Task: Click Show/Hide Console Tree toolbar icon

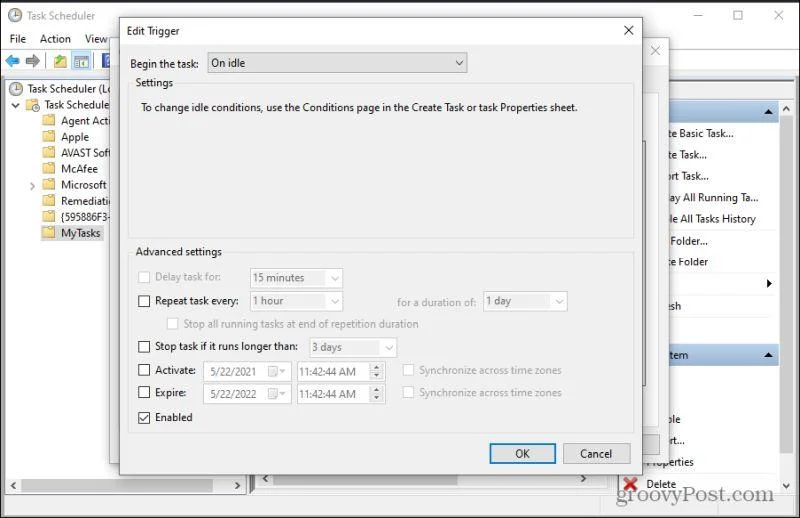Action: [x=81, y=61]
